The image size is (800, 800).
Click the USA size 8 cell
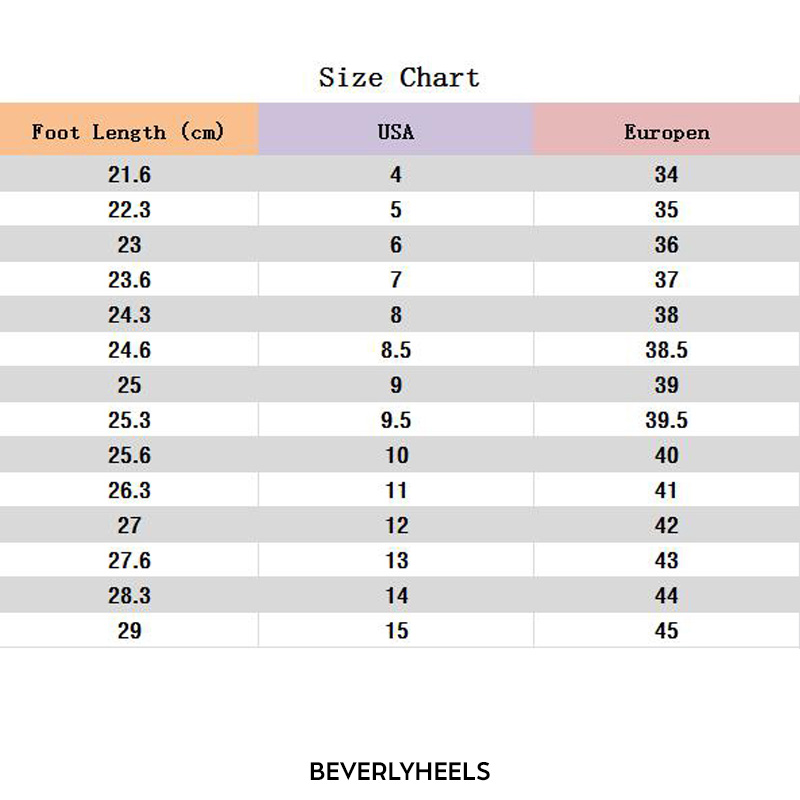click(x=396, y=314)
